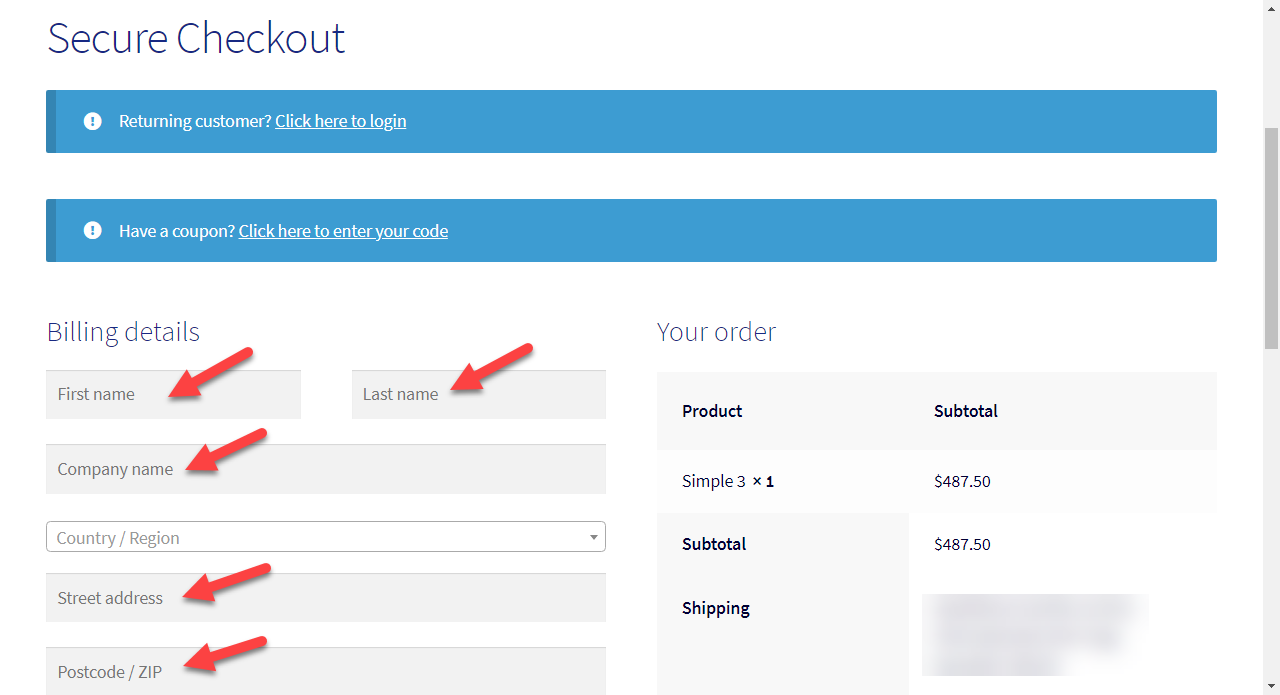The image size is (1280, 695).
Task: Focus the Postcode / ZIP field
Action: click(x=326, y=671)
